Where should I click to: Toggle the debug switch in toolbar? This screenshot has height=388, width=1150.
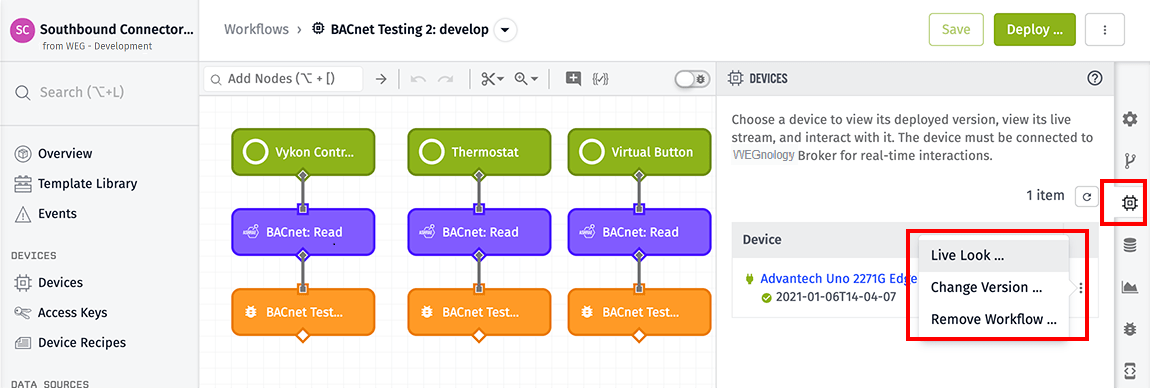click(x=692, y=78)
